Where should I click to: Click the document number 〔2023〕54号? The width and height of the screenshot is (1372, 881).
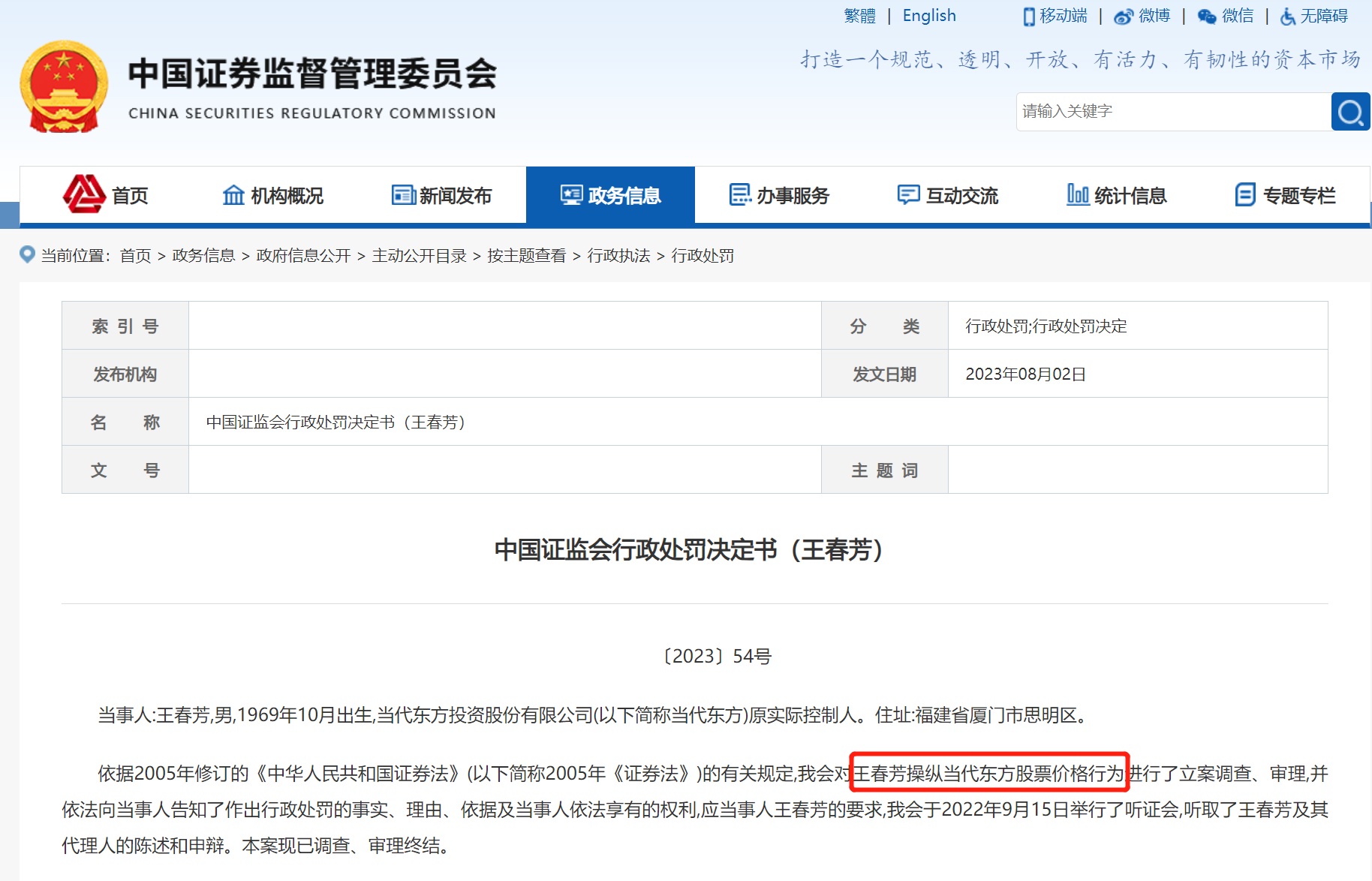click(718, 657)
